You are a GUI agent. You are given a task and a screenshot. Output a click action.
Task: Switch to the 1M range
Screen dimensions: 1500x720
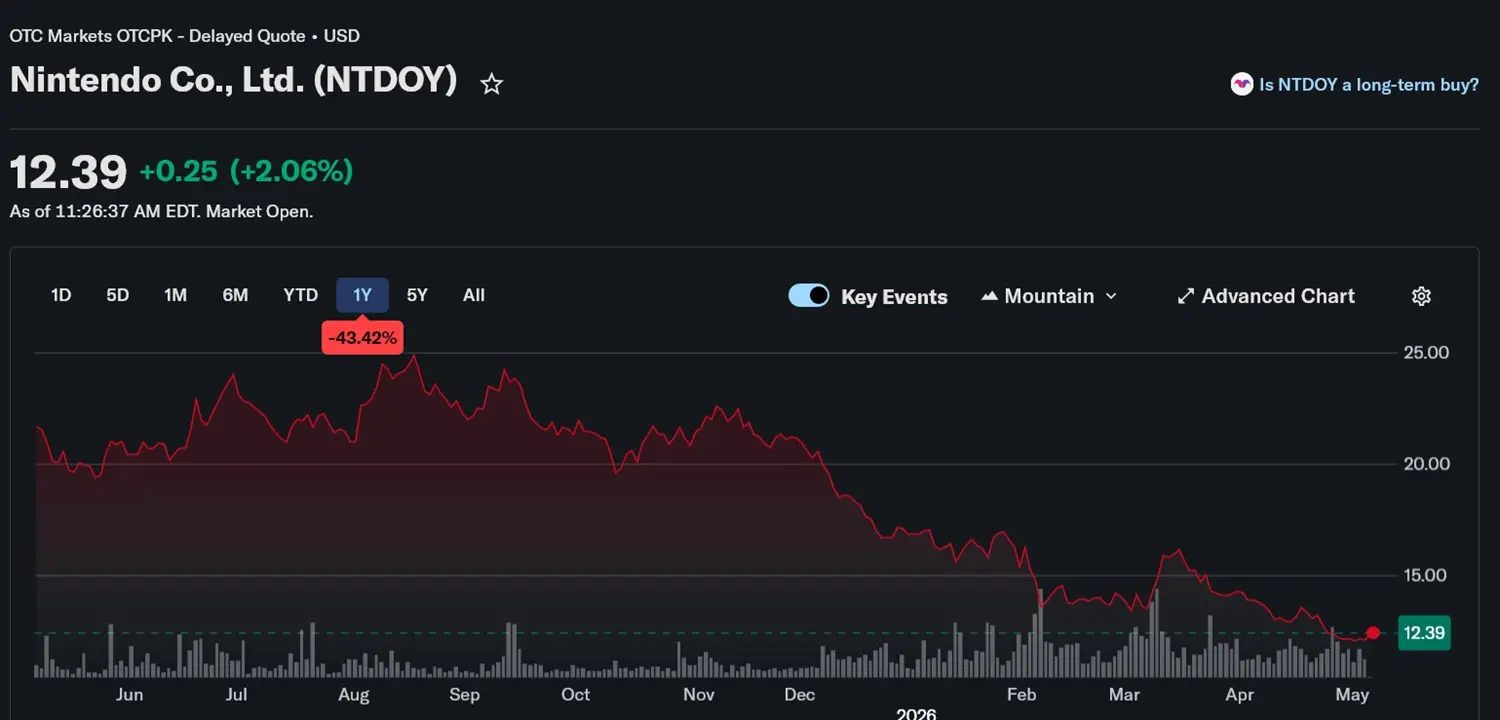pyautogui.click(x=176, y=295)
